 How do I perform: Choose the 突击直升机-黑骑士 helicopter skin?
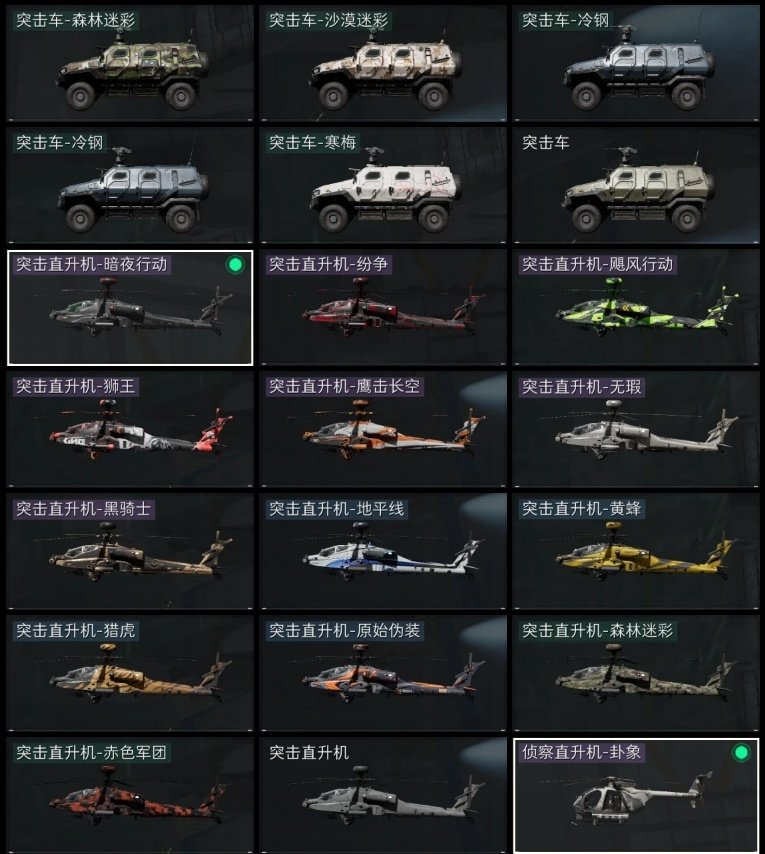[x=130, y=551]
